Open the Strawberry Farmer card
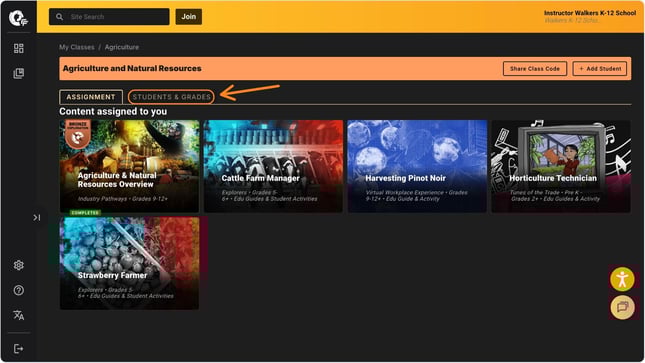Image resolution: width=645 pixels, height=363 pixels. tap(129, 263)
